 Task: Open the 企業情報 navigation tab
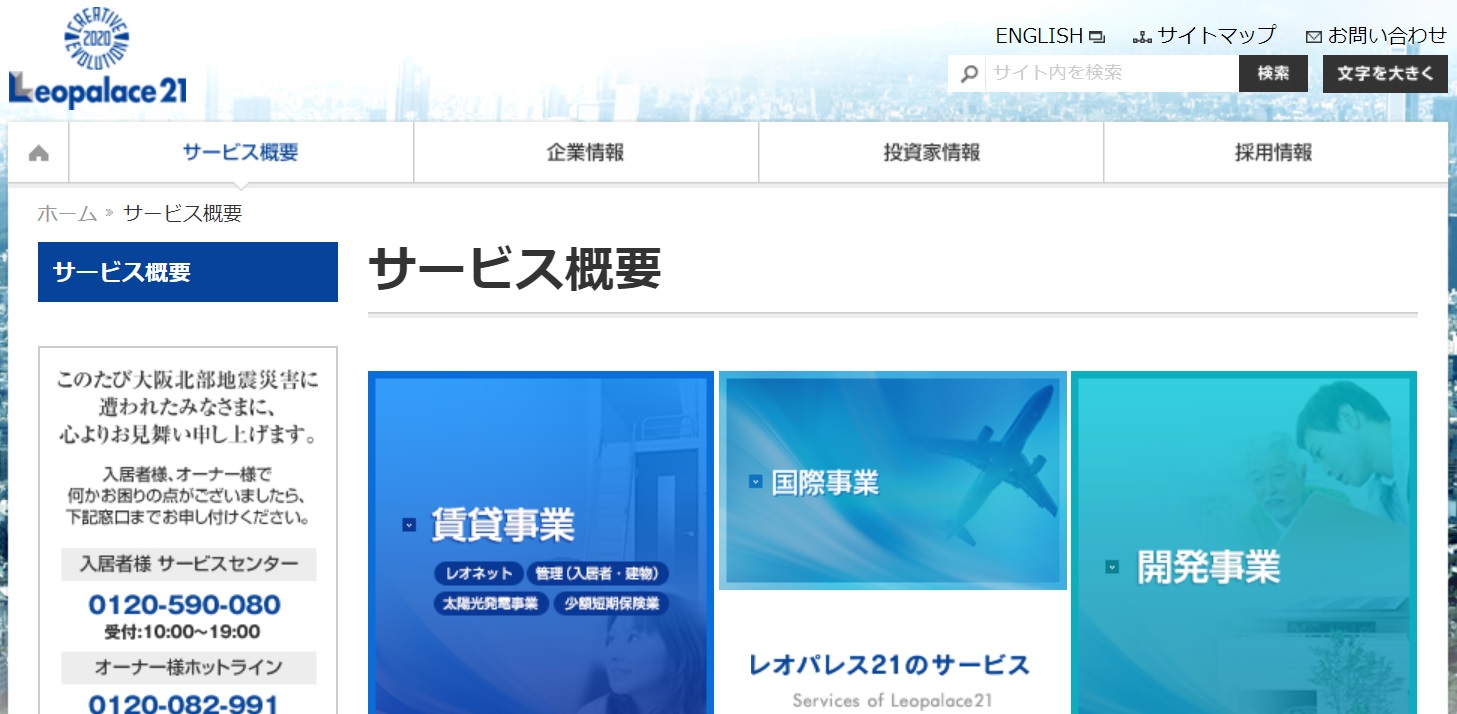point(586,153)
